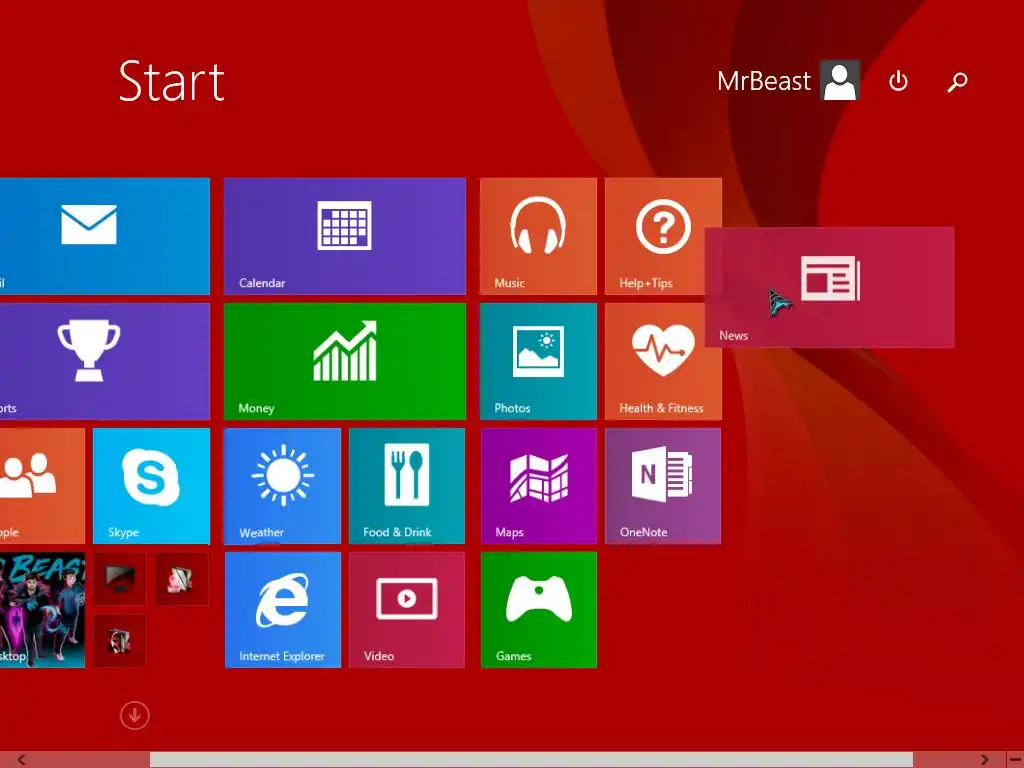Open the Mail tile
The height and width of the screenshot is (768, 1024).
(104, 236)
